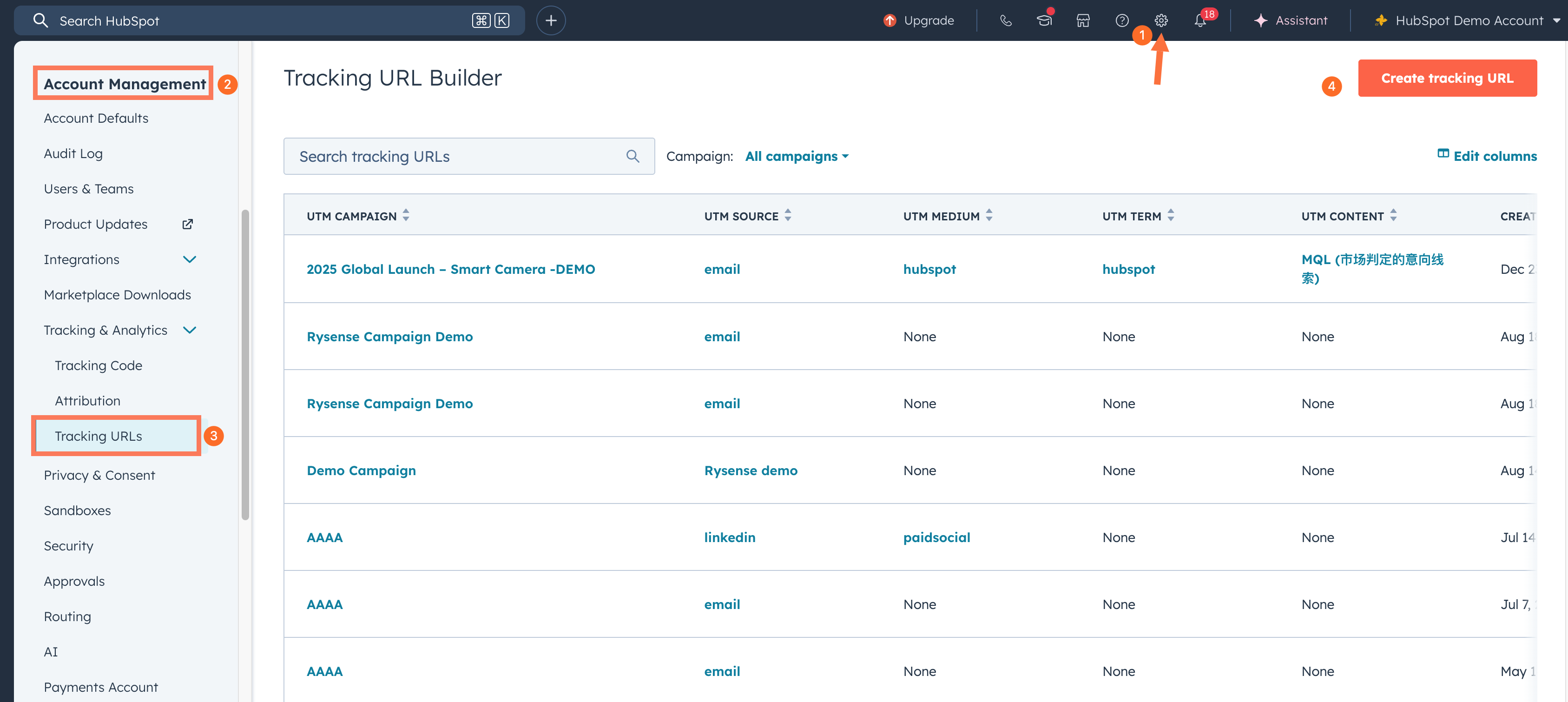
Task: Sort by UTM Campaign column
Action: pos(406,216)
